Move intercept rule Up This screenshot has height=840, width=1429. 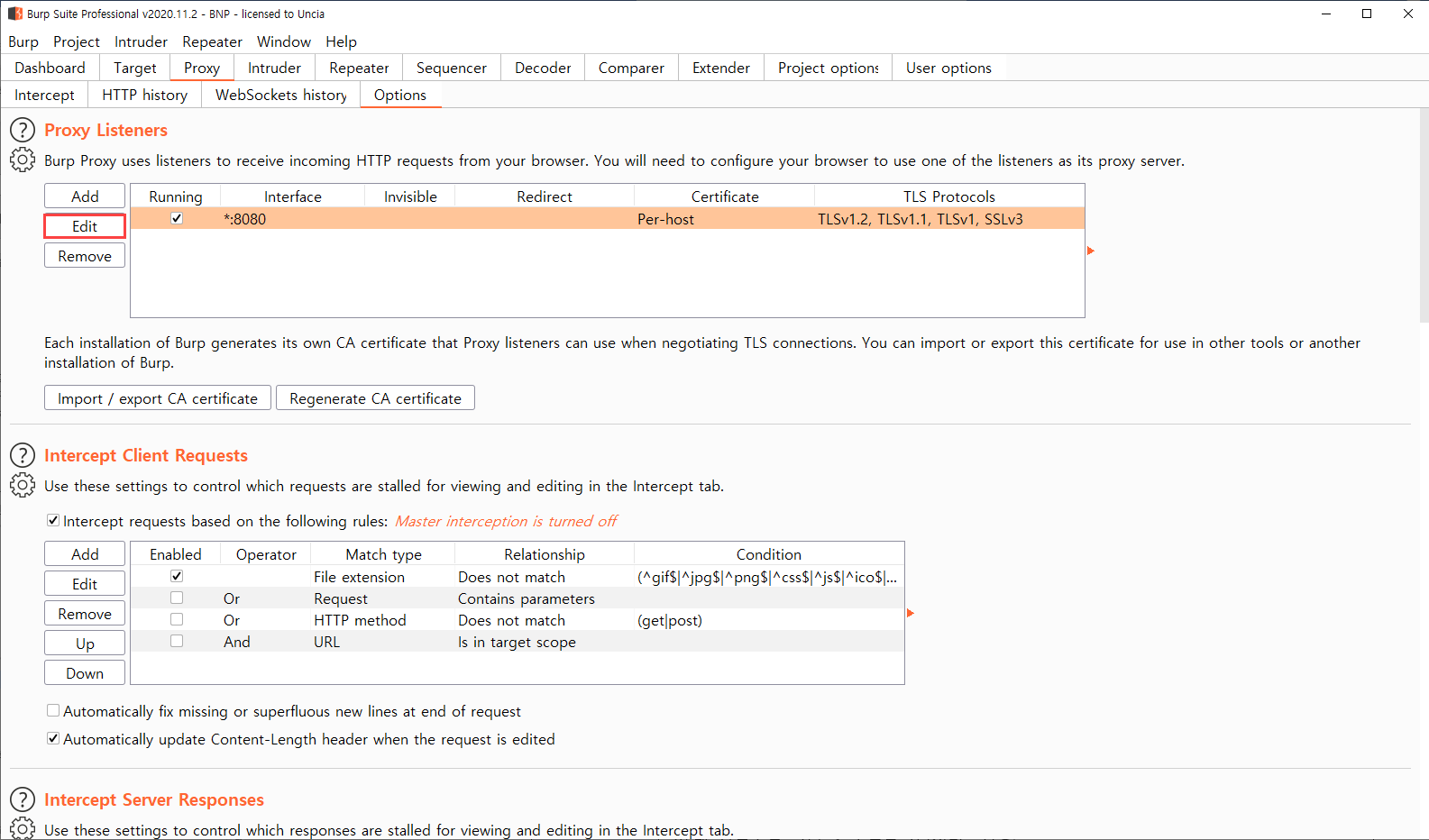pos(85,643)
